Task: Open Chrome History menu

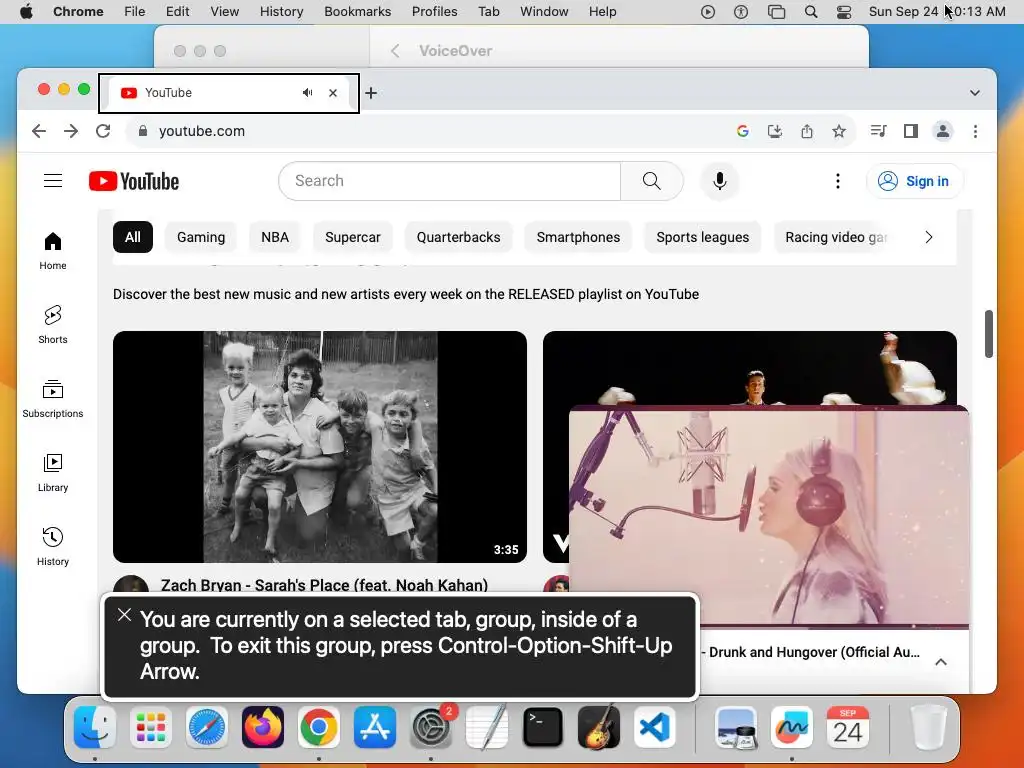Action: [x=281, y=12]
